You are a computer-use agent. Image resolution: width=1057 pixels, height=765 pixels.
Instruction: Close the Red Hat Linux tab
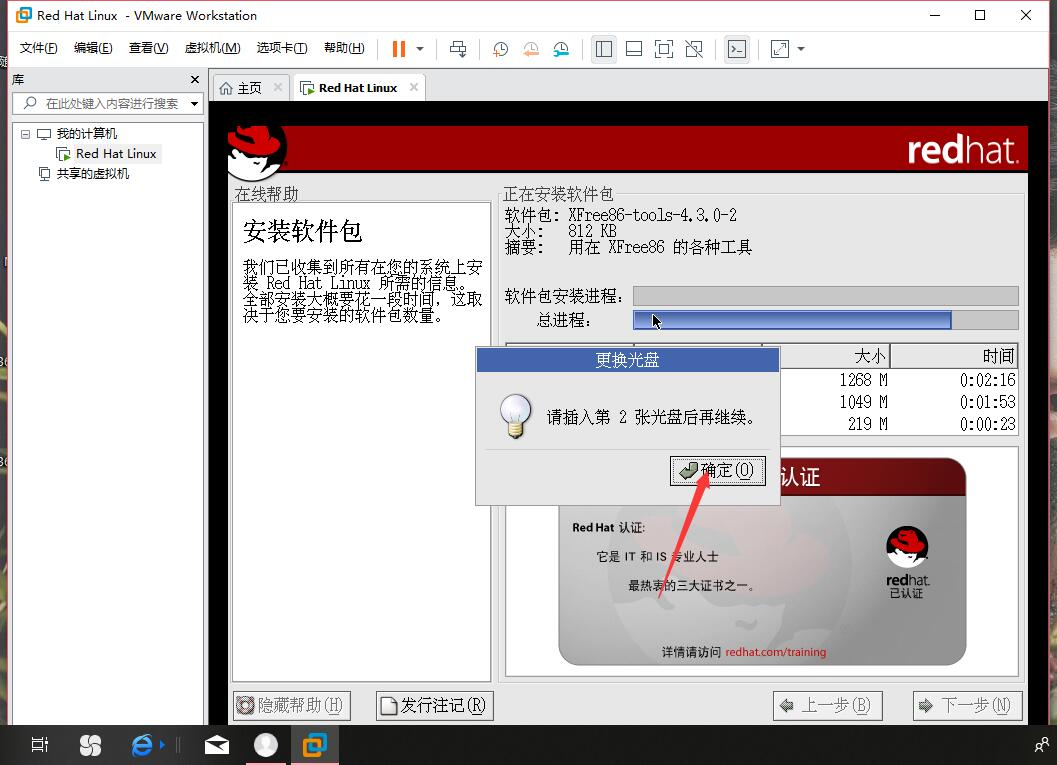pyautogui.click(x=414, y=87)
